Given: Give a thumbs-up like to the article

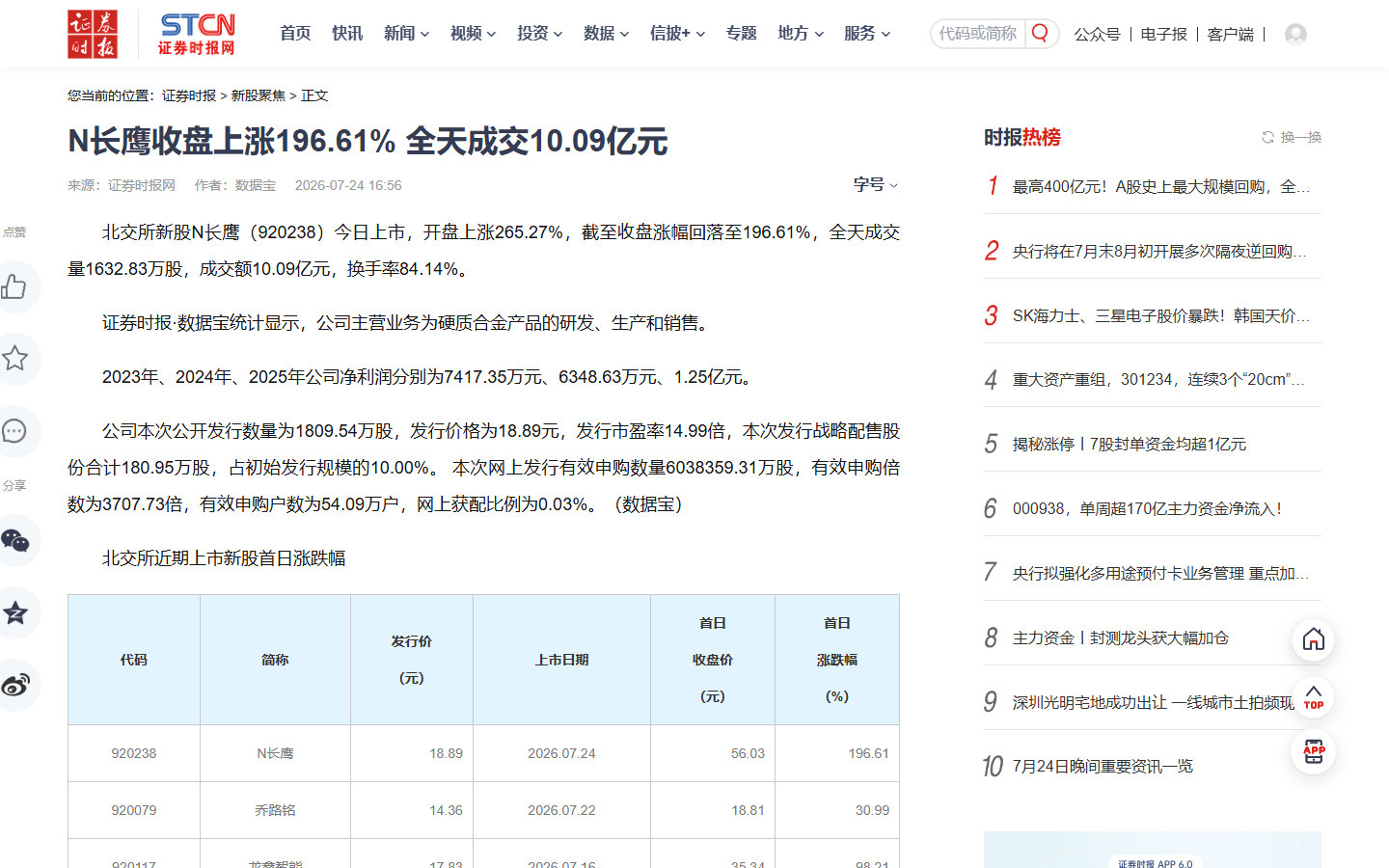Looking at the screenshot, I should [x=14, y=286].
